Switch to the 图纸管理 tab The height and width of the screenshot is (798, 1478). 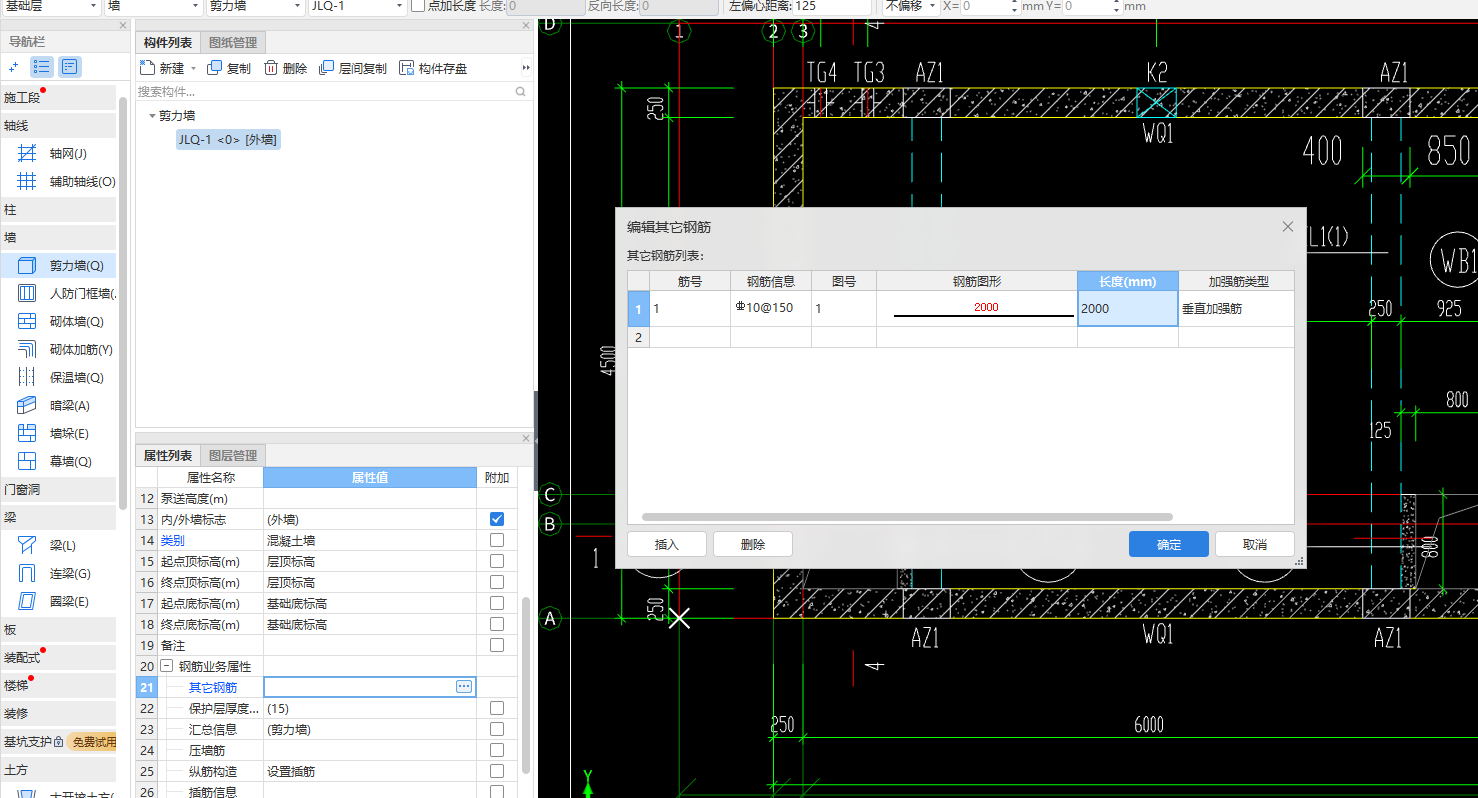pos(232,42)
